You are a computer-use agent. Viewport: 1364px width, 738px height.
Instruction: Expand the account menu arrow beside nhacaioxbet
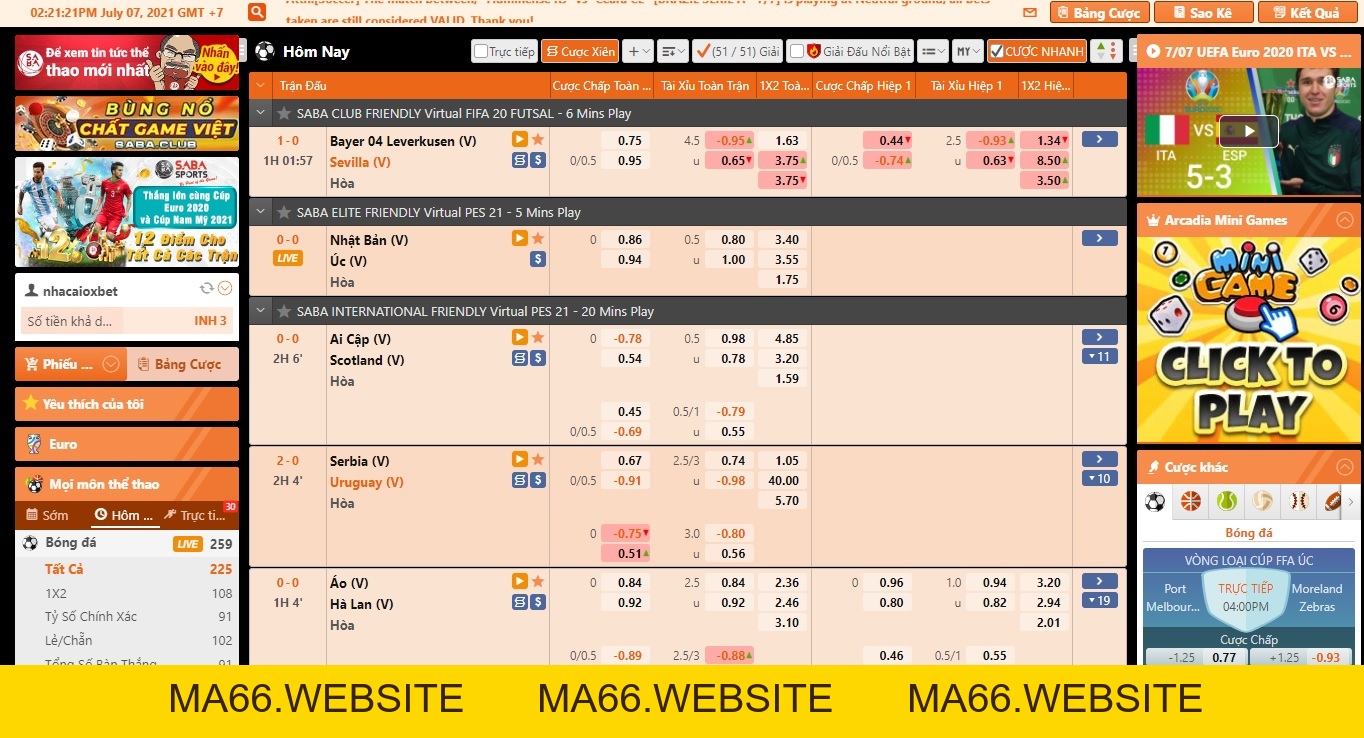[x=225, y=289]
